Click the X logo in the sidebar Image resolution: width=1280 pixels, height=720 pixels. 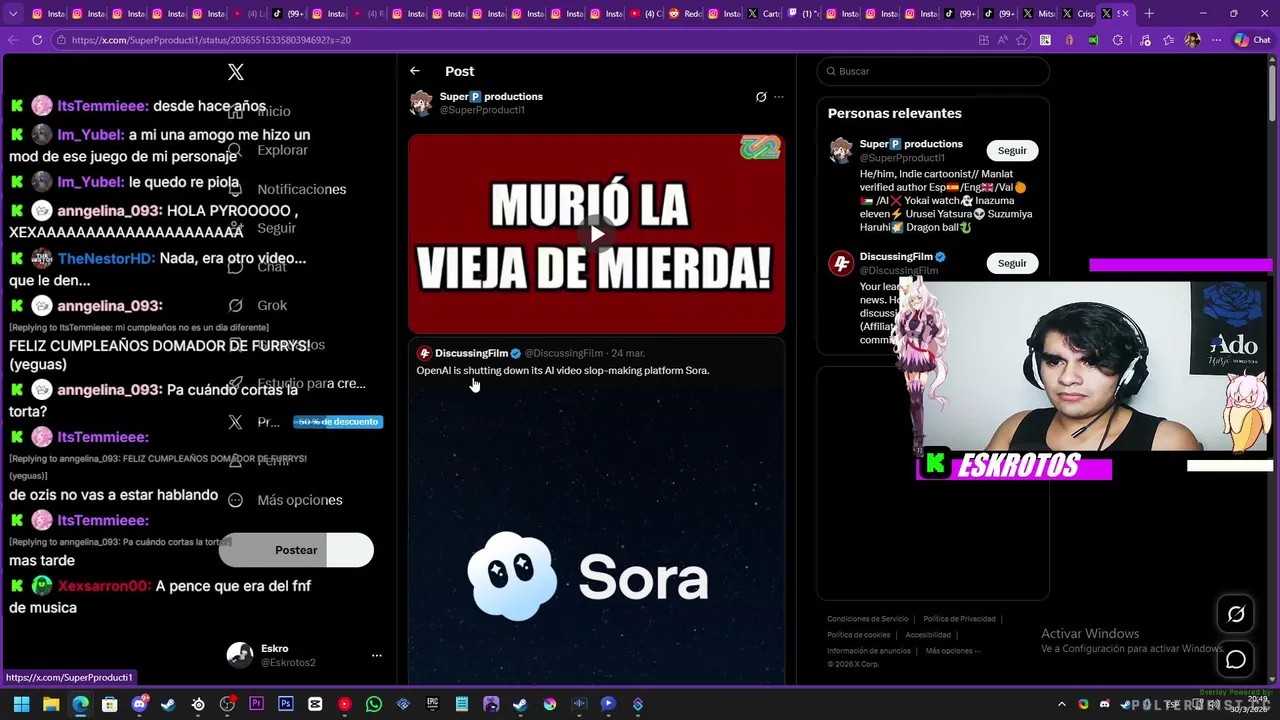coord(235,72)
